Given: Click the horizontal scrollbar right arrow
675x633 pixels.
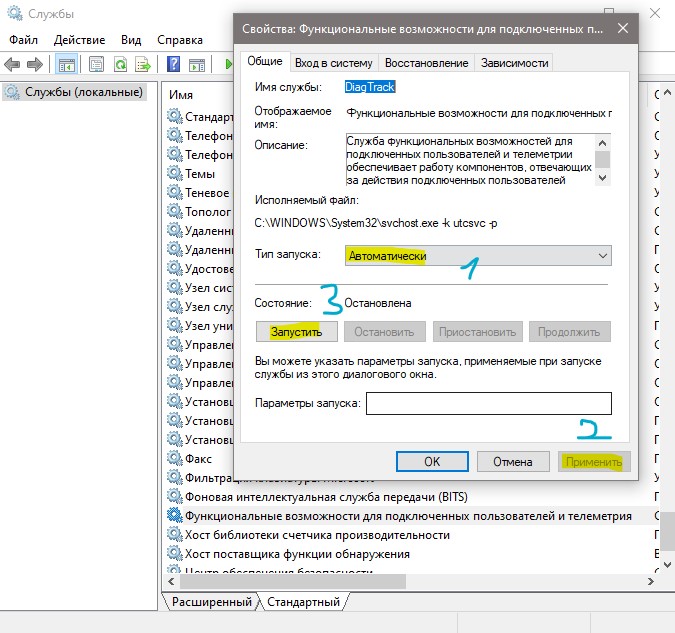Looking at the screenshot, I should point(650,581).
